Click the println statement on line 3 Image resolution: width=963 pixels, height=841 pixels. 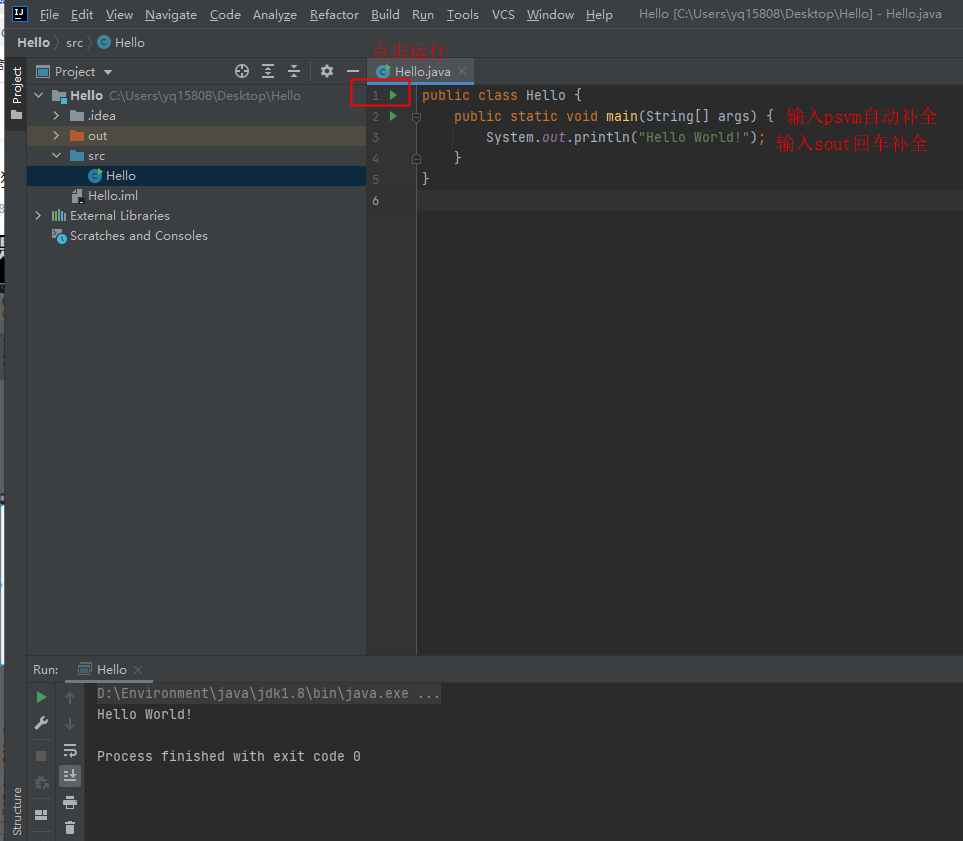coord(625,137)
